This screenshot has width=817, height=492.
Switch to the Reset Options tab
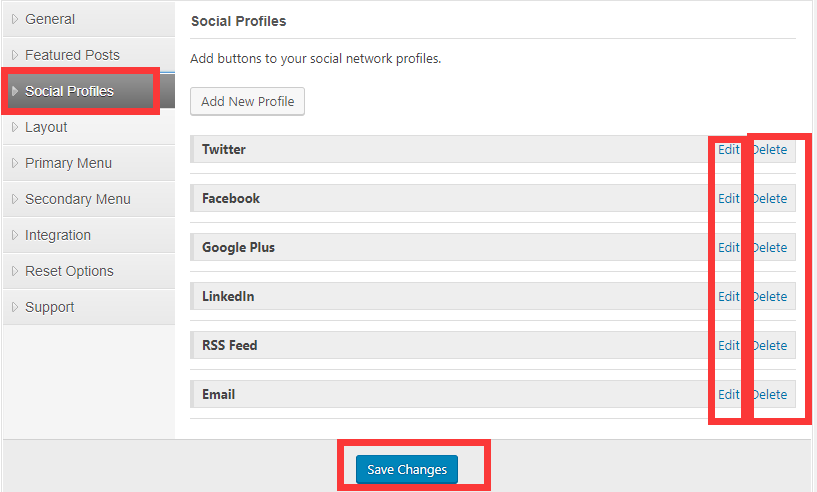pos(89,271)
